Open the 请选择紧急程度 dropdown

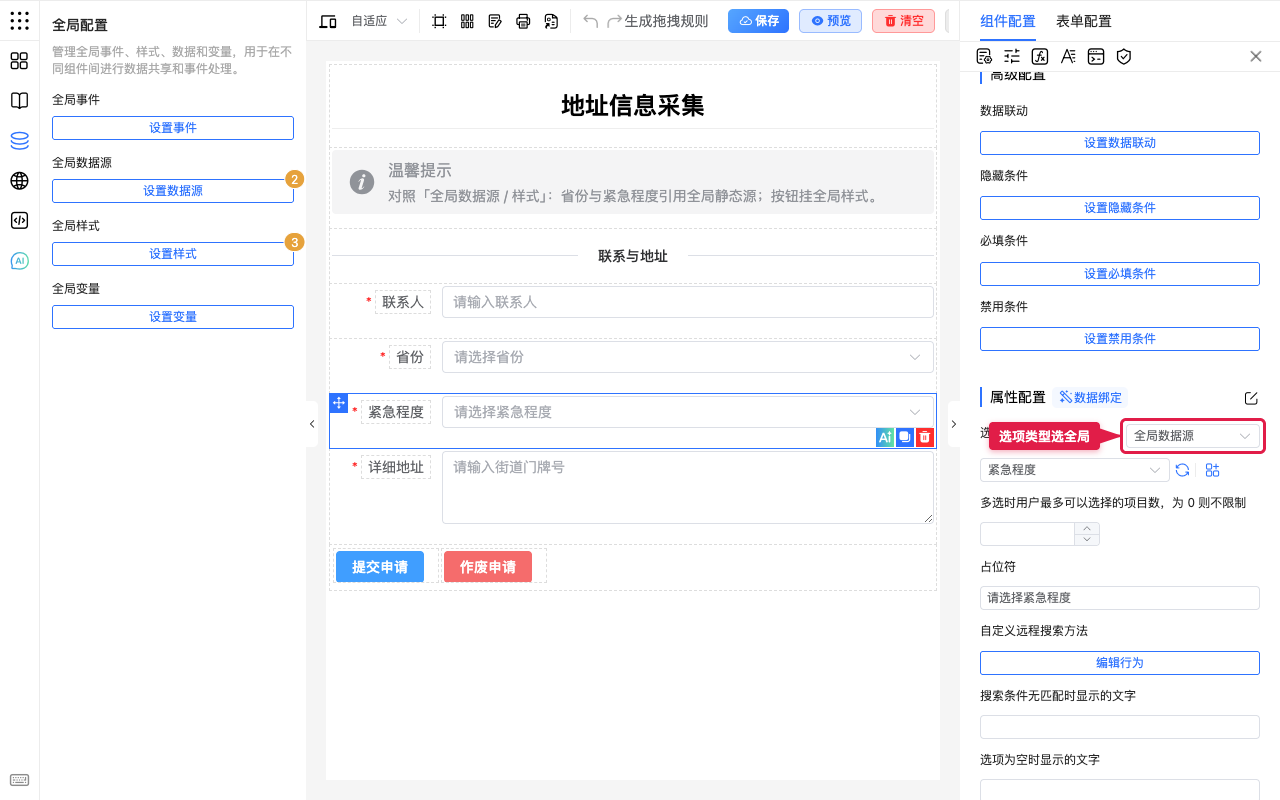(688, 412)
